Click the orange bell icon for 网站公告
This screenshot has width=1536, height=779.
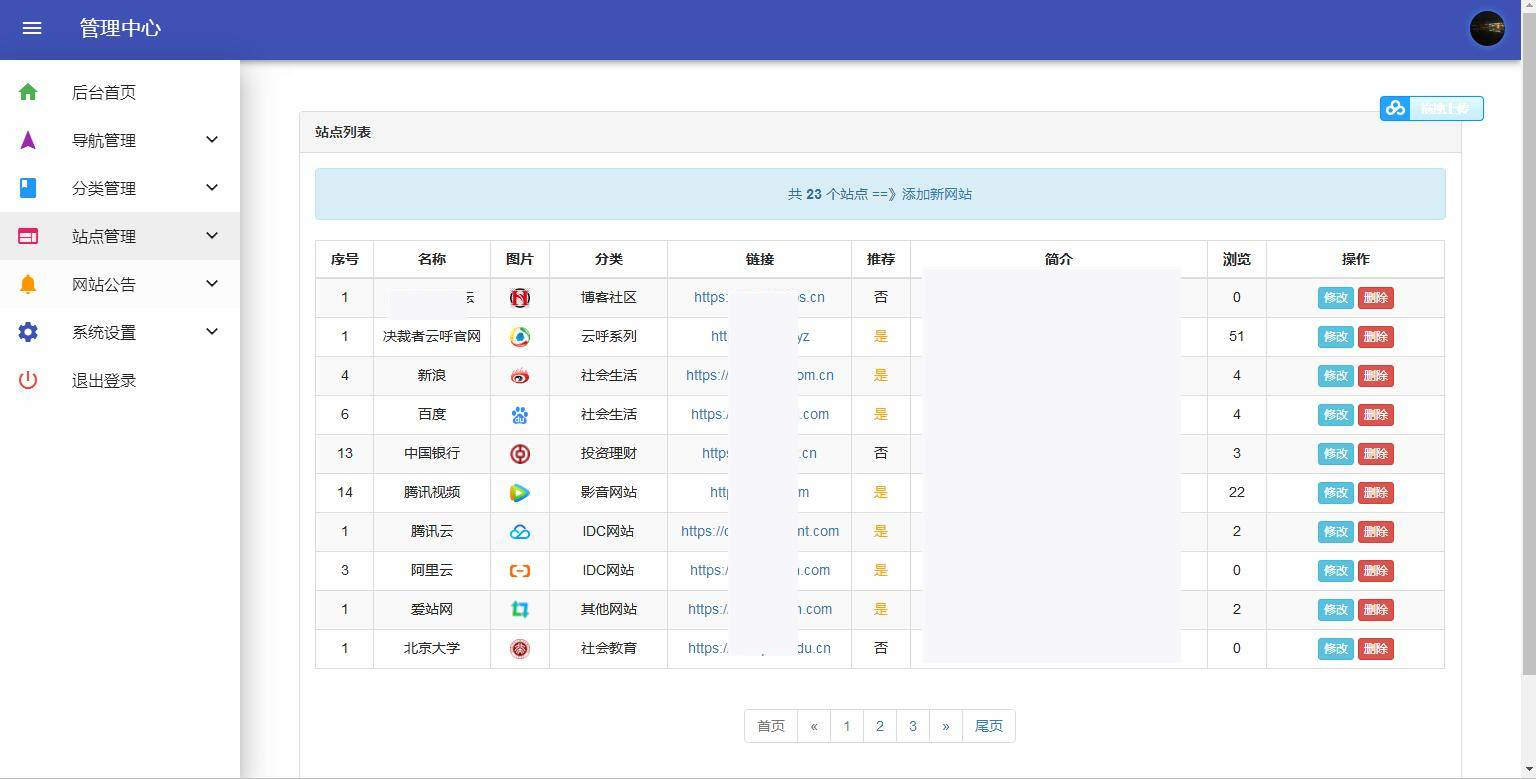27,284
